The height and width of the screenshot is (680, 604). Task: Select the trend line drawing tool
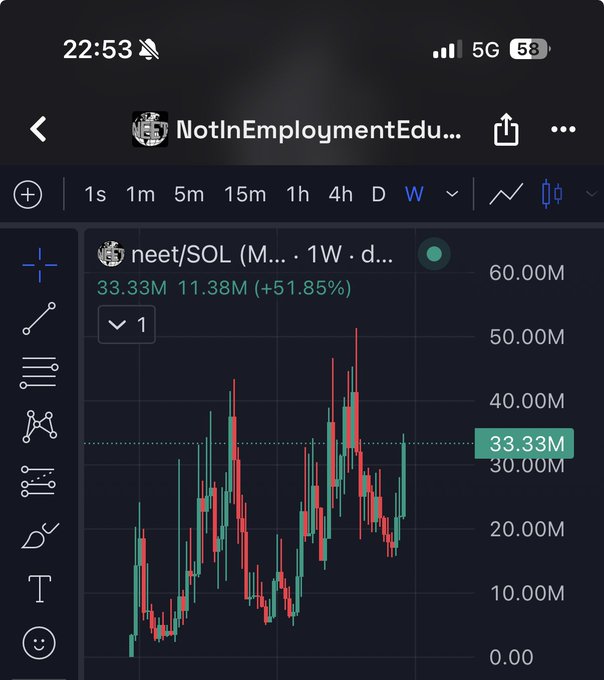click(39, 319)
